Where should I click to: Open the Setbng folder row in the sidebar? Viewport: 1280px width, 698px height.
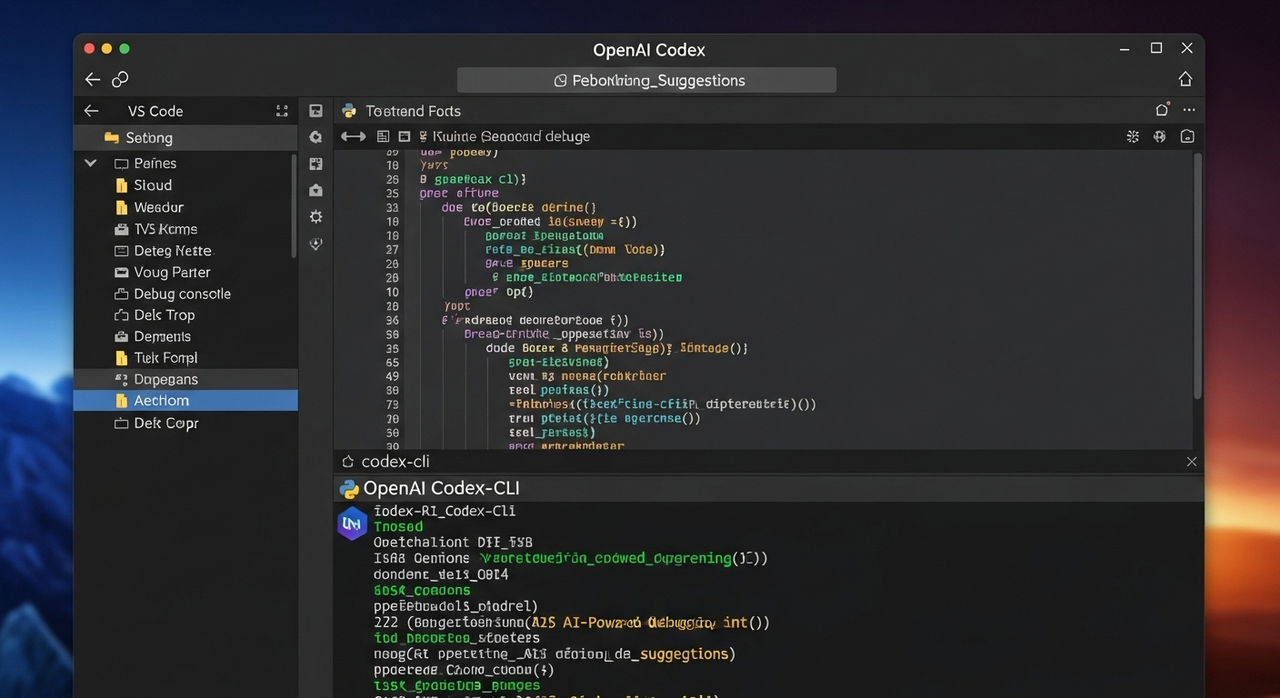(x=149, y=138)
